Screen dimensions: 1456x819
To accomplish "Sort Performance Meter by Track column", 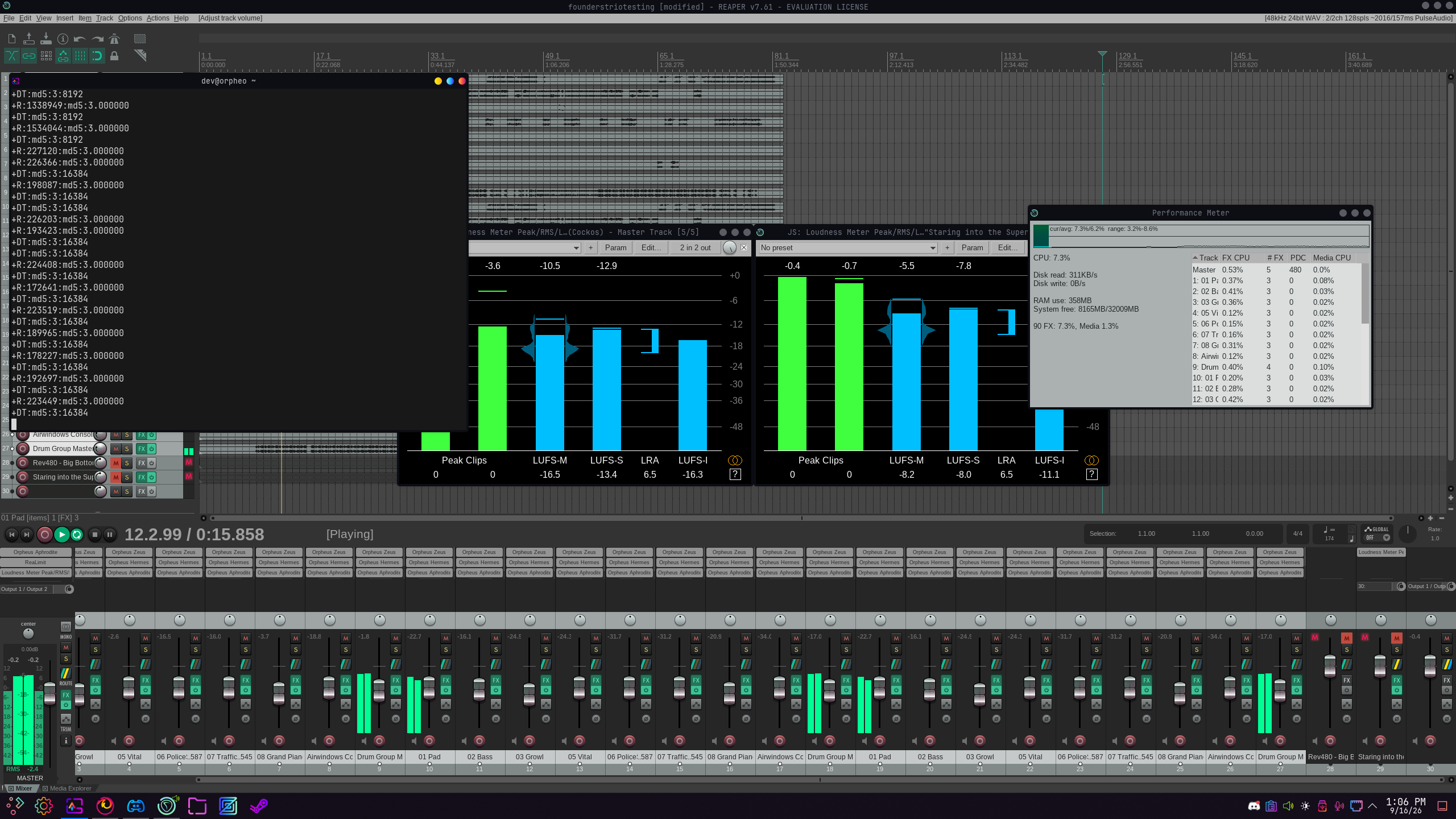I will (1206, 258).
